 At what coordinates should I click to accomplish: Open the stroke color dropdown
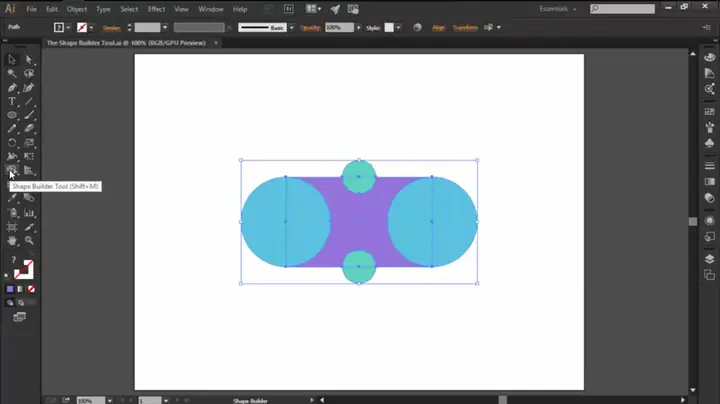point(91,28)
